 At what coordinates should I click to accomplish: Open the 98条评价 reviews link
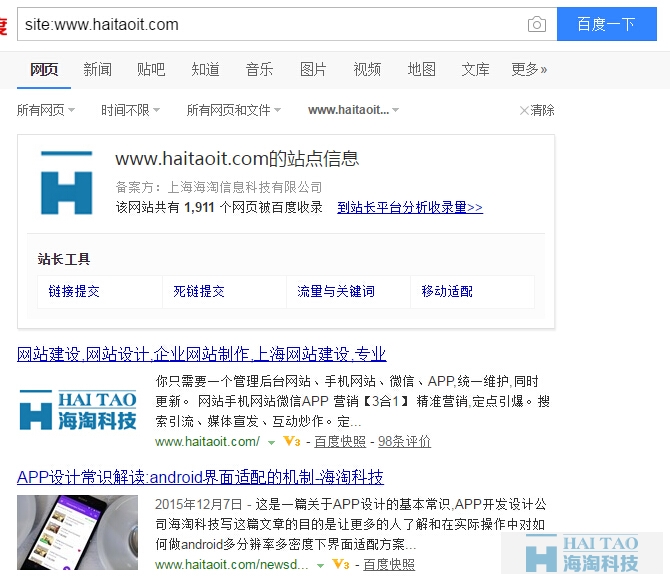404,442
